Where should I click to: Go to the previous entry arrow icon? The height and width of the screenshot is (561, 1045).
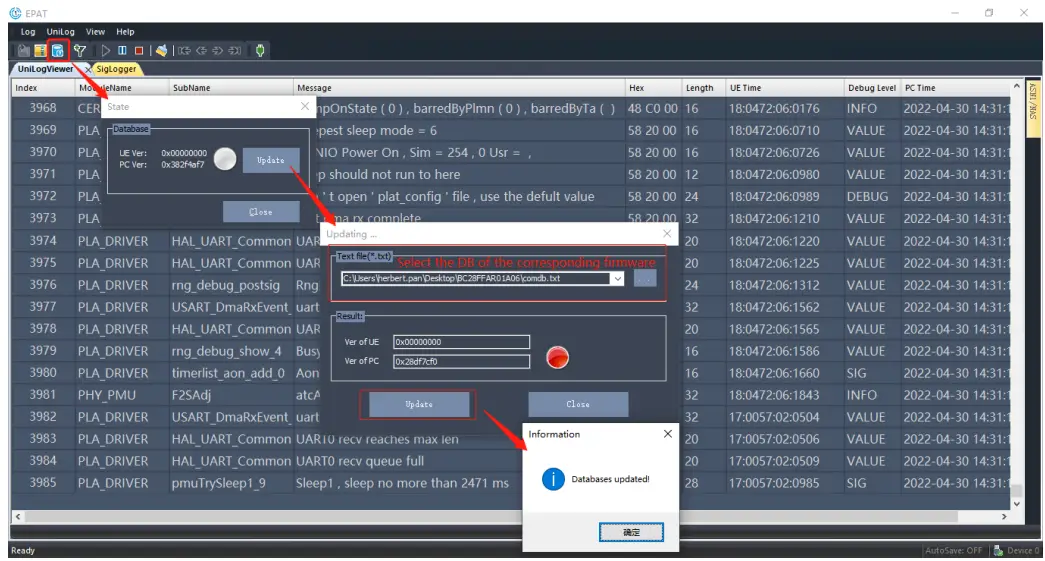[x=201, y=51]
